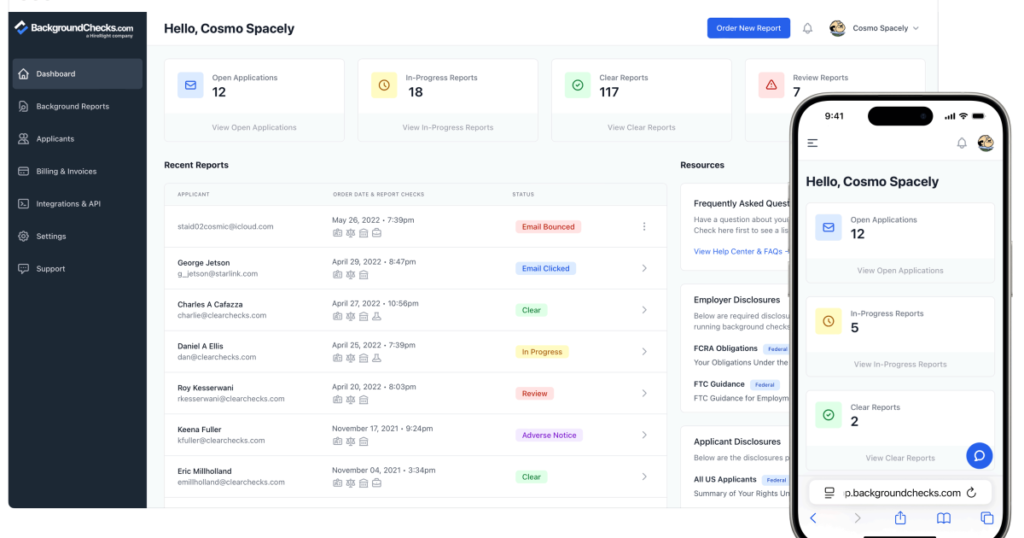This screenshot has height=538, width=1024.
Task: Click View In-Progress Reports link on desktop
Action: coord(447,128)
